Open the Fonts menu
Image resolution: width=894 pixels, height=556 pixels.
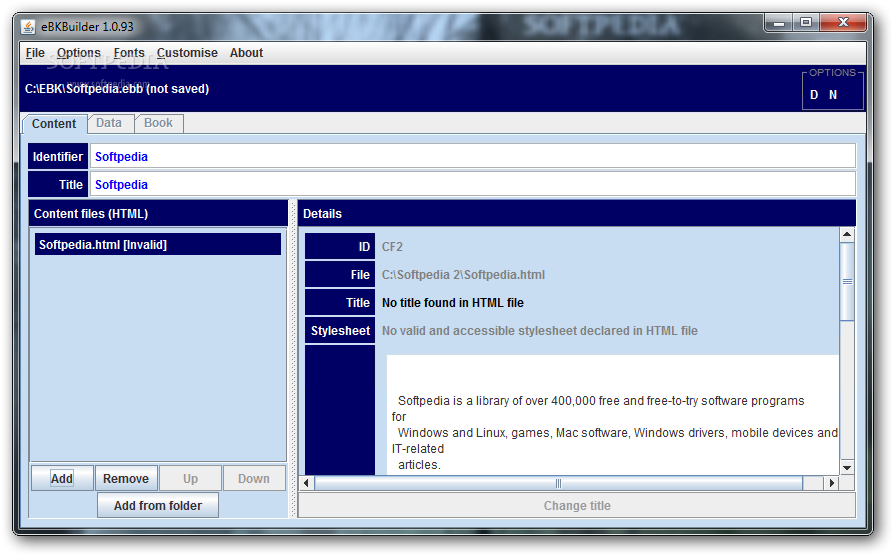(129, 53)
